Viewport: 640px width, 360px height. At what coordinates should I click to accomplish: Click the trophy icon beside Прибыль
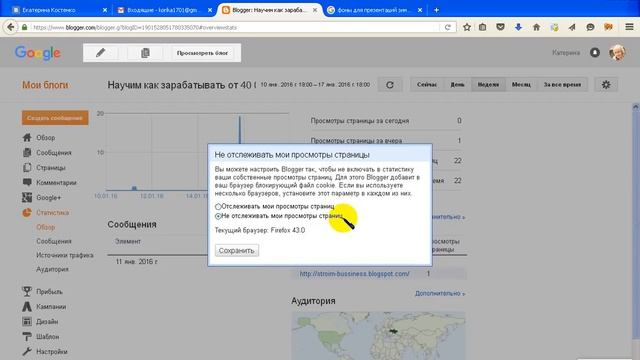27,291
